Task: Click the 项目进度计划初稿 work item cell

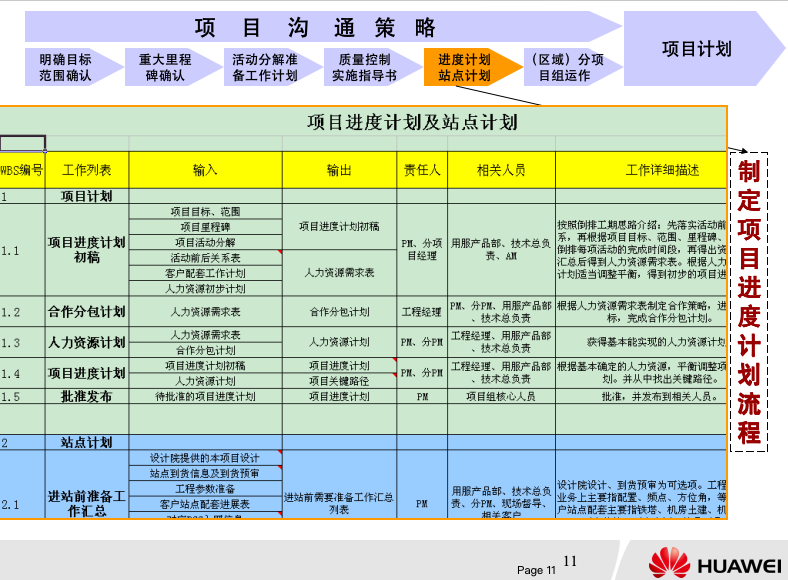Action: point(87,250)
